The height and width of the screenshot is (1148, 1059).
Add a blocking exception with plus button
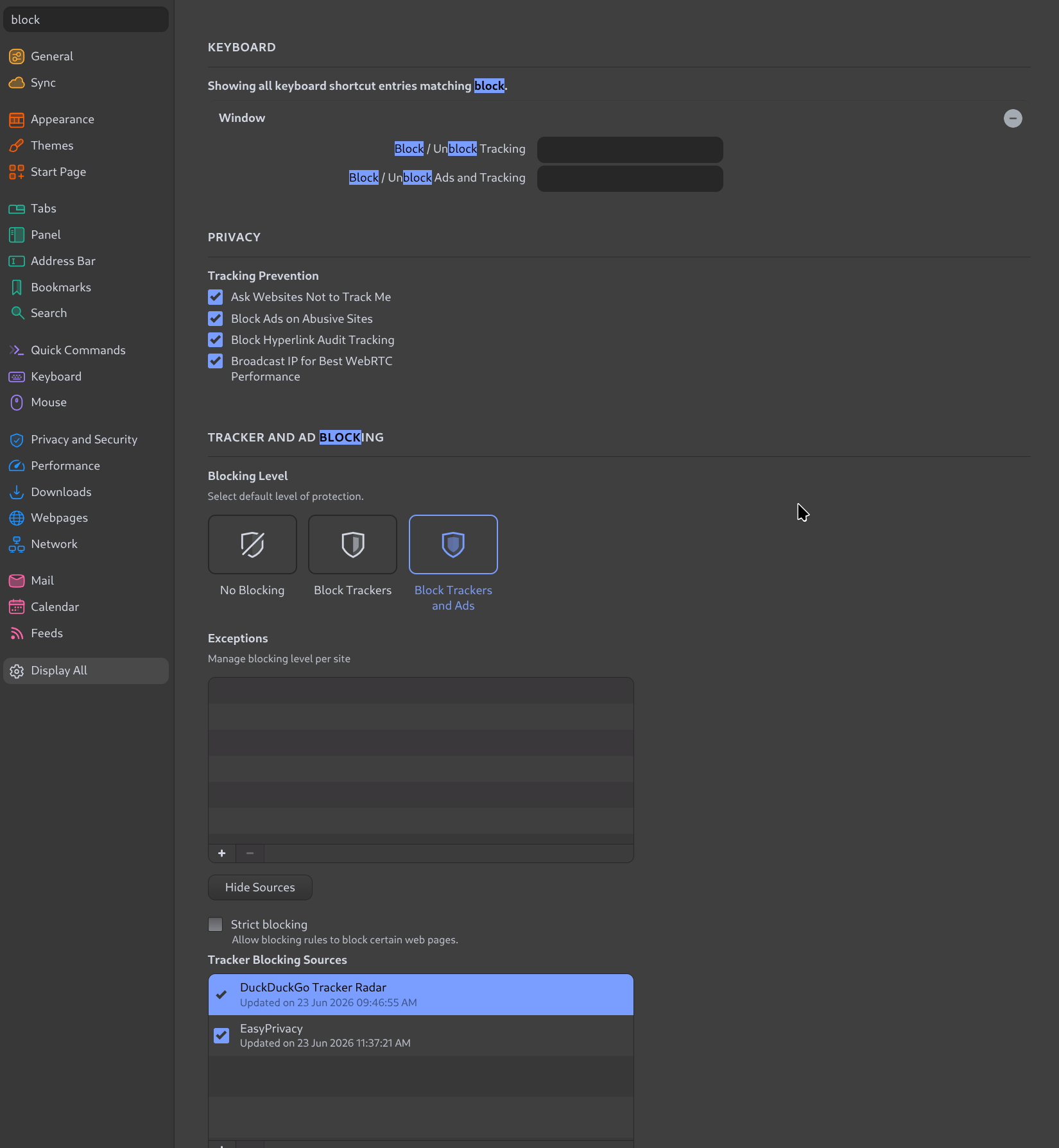[x=222, y=853]
